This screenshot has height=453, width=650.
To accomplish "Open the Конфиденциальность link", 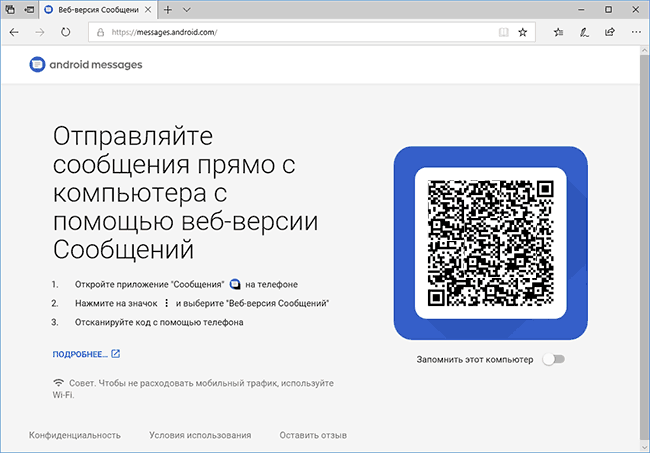I will [x=75, y=435].
